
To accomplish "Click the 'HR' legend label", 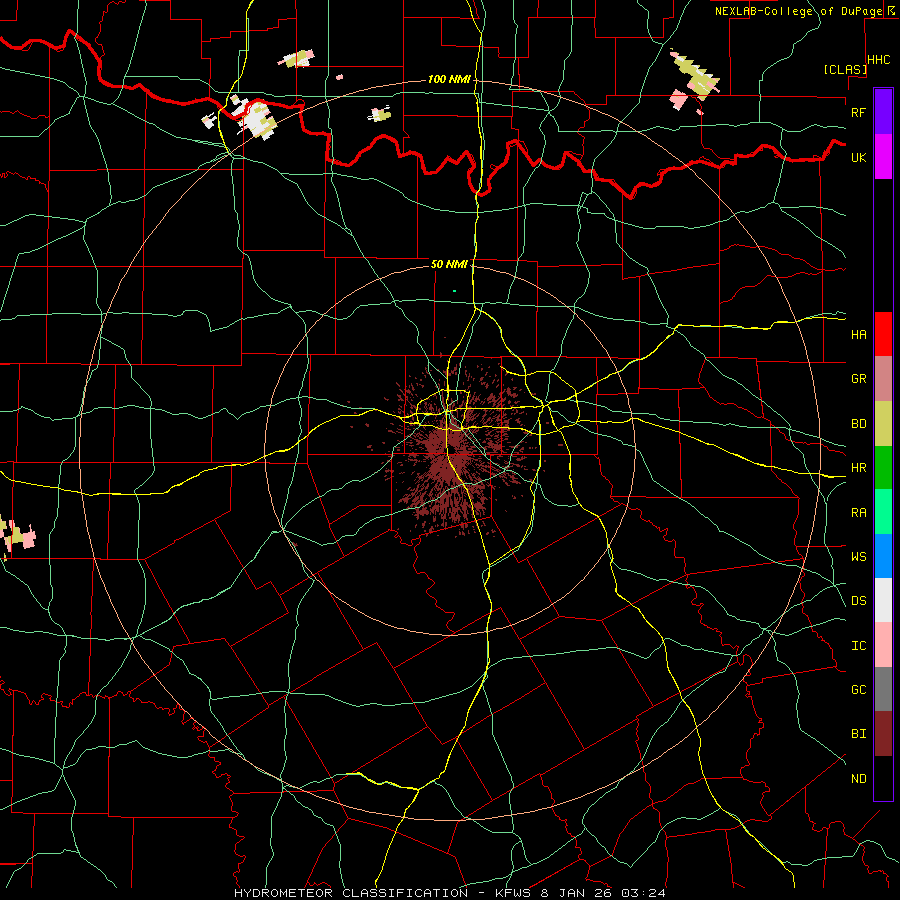I will [859, 468].
